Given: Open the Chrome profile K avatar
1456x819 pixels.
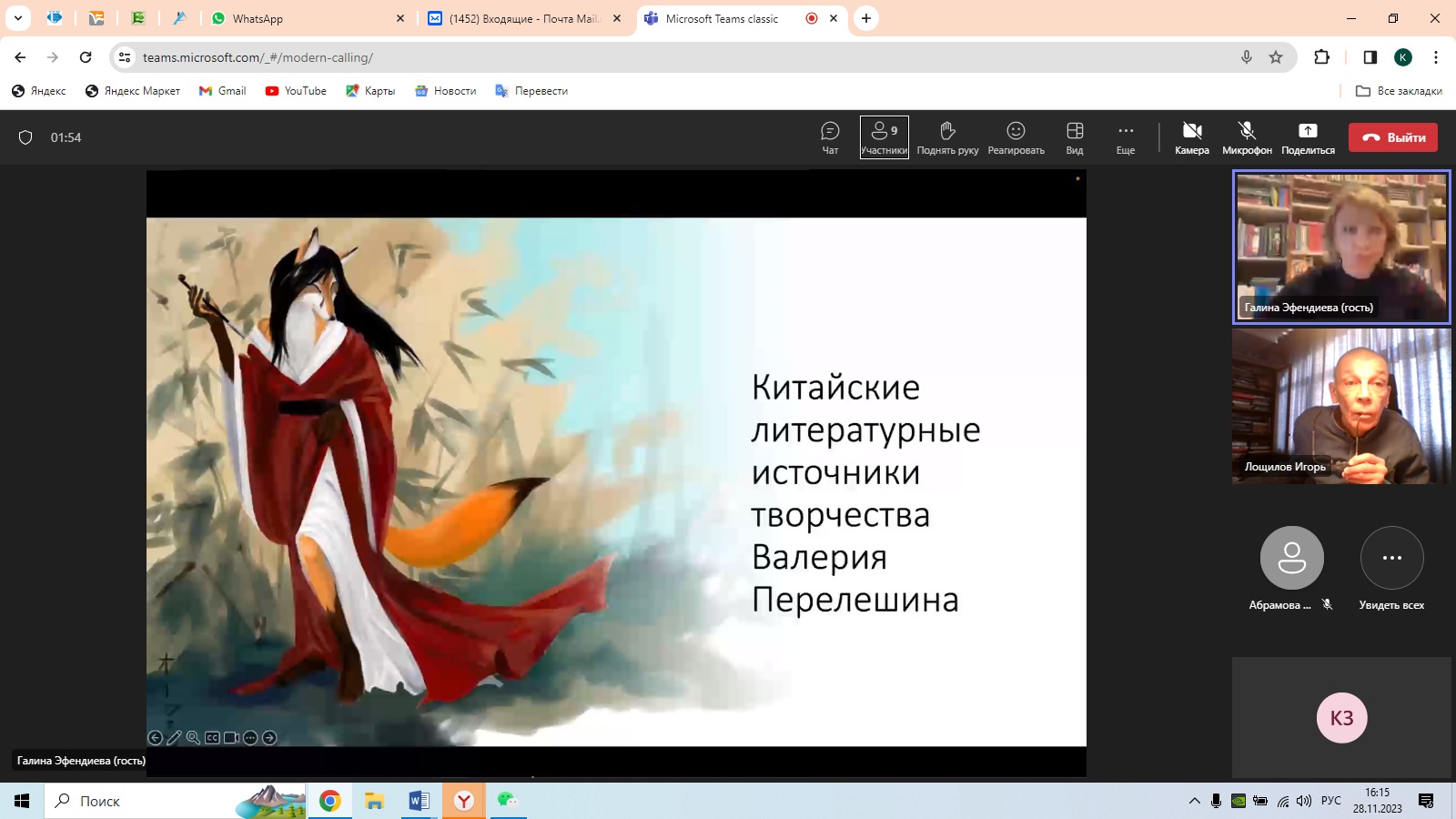Looking at the screenshot, I should tap(1403, 57).
